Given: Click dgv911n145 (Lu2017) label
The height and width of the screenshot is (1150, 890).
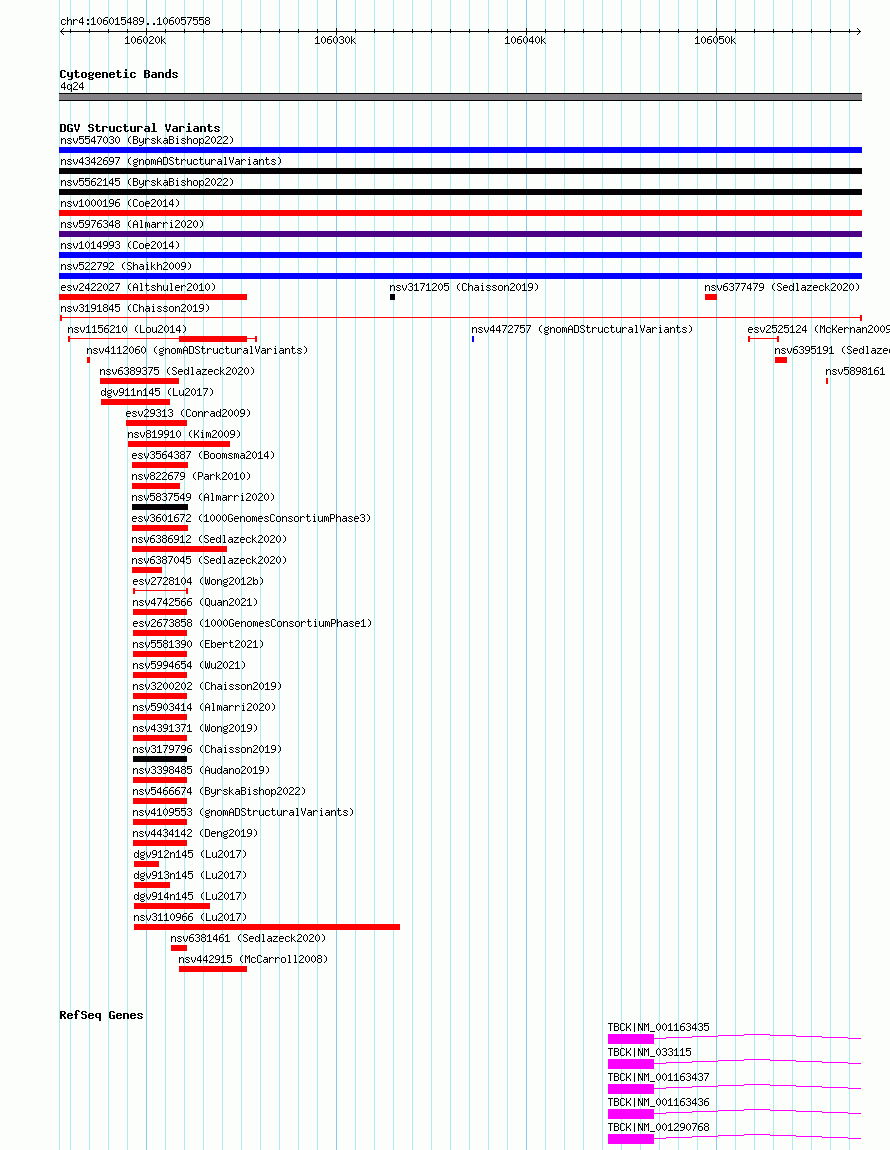Looking at the screenshot, I should [157, 392].
